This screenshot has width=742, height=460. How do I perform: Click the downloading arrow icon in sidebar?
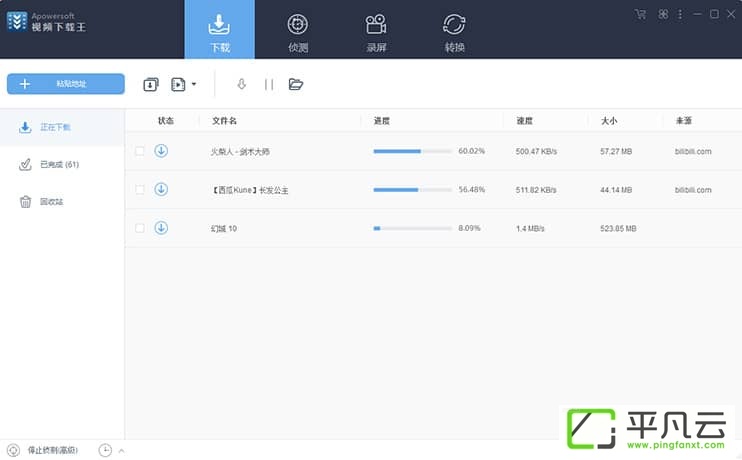coord(25,127)
